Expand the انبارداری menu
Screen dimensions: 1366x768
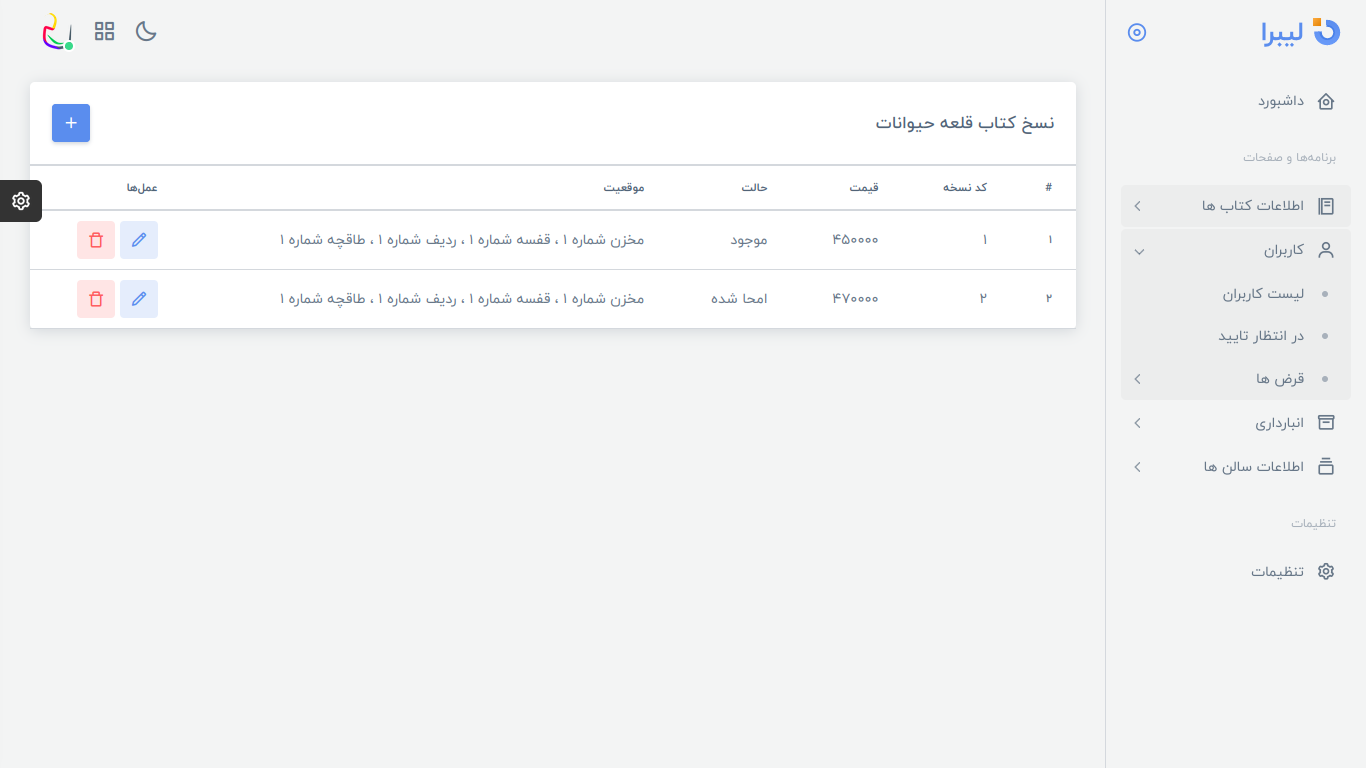(1236, 423)
